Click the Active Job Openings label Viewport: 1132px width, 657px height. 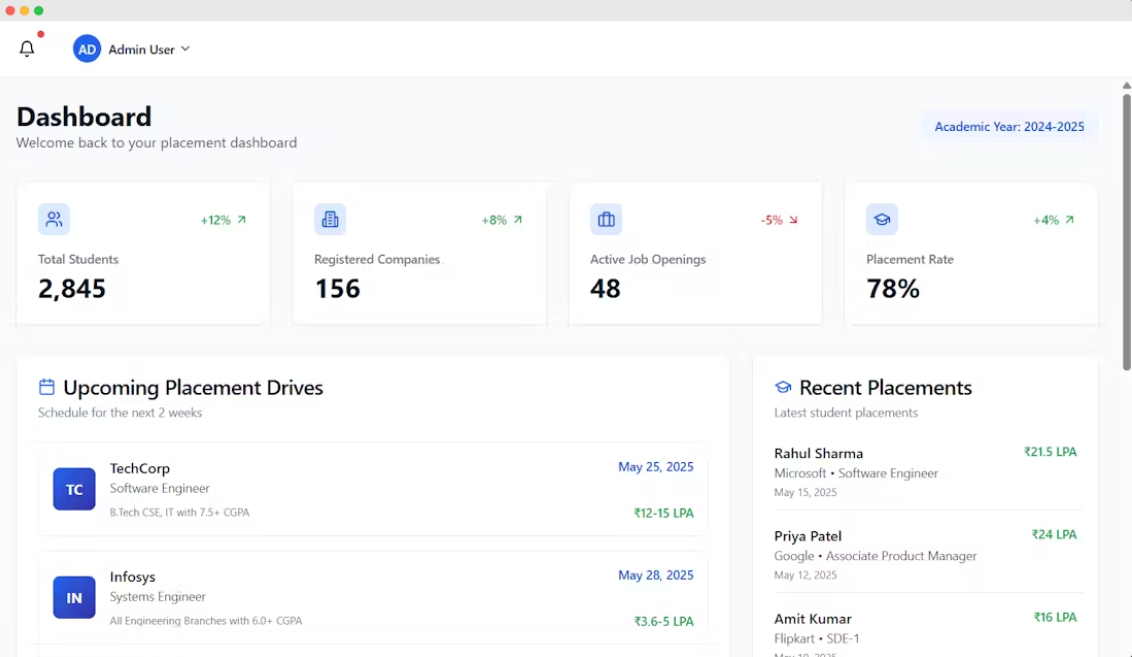pyautogui.click(x=648, y=258)
